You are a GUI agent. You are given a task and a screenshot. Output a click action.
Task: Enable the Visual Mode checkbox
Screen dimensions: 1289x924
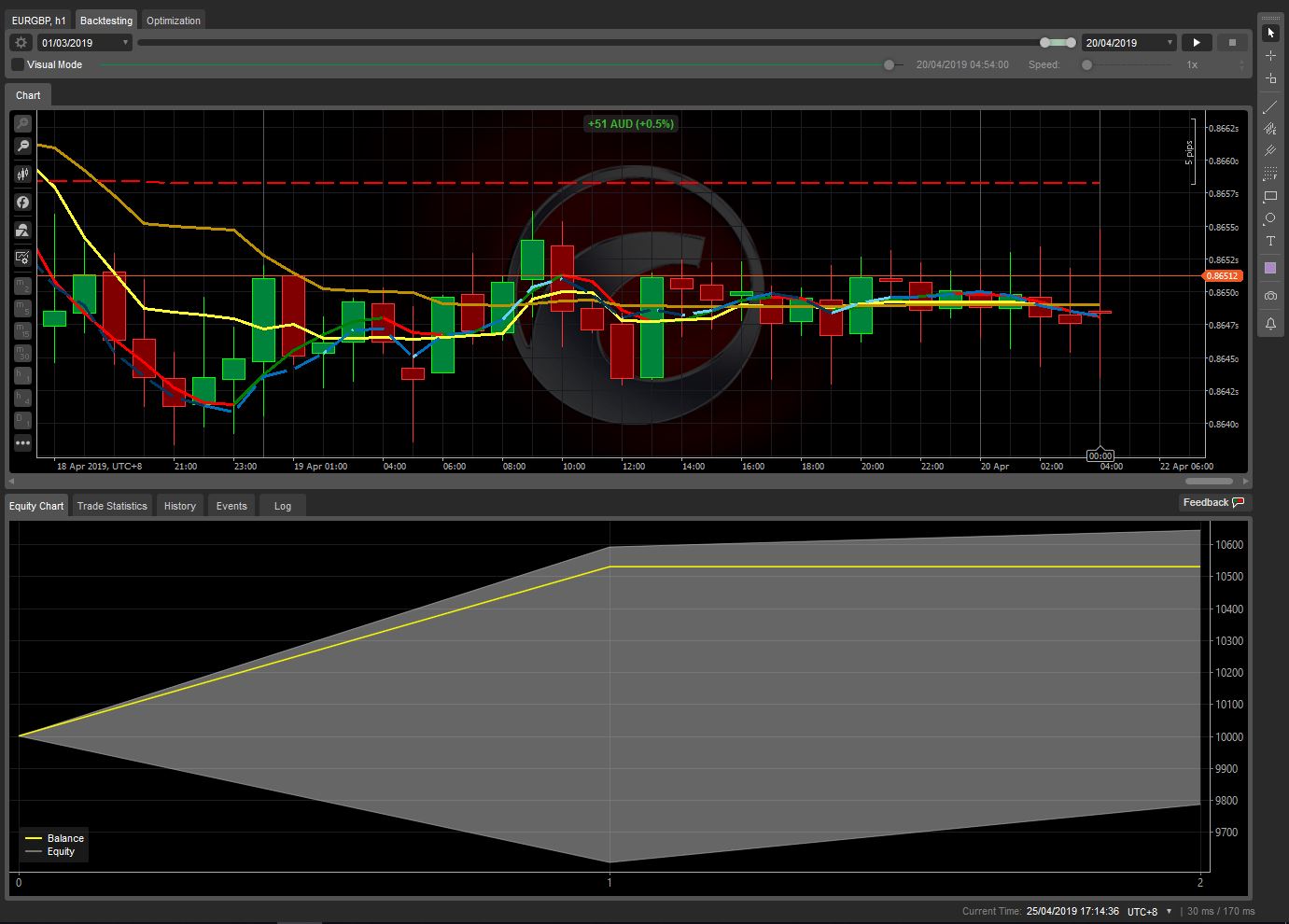(18, 64)
